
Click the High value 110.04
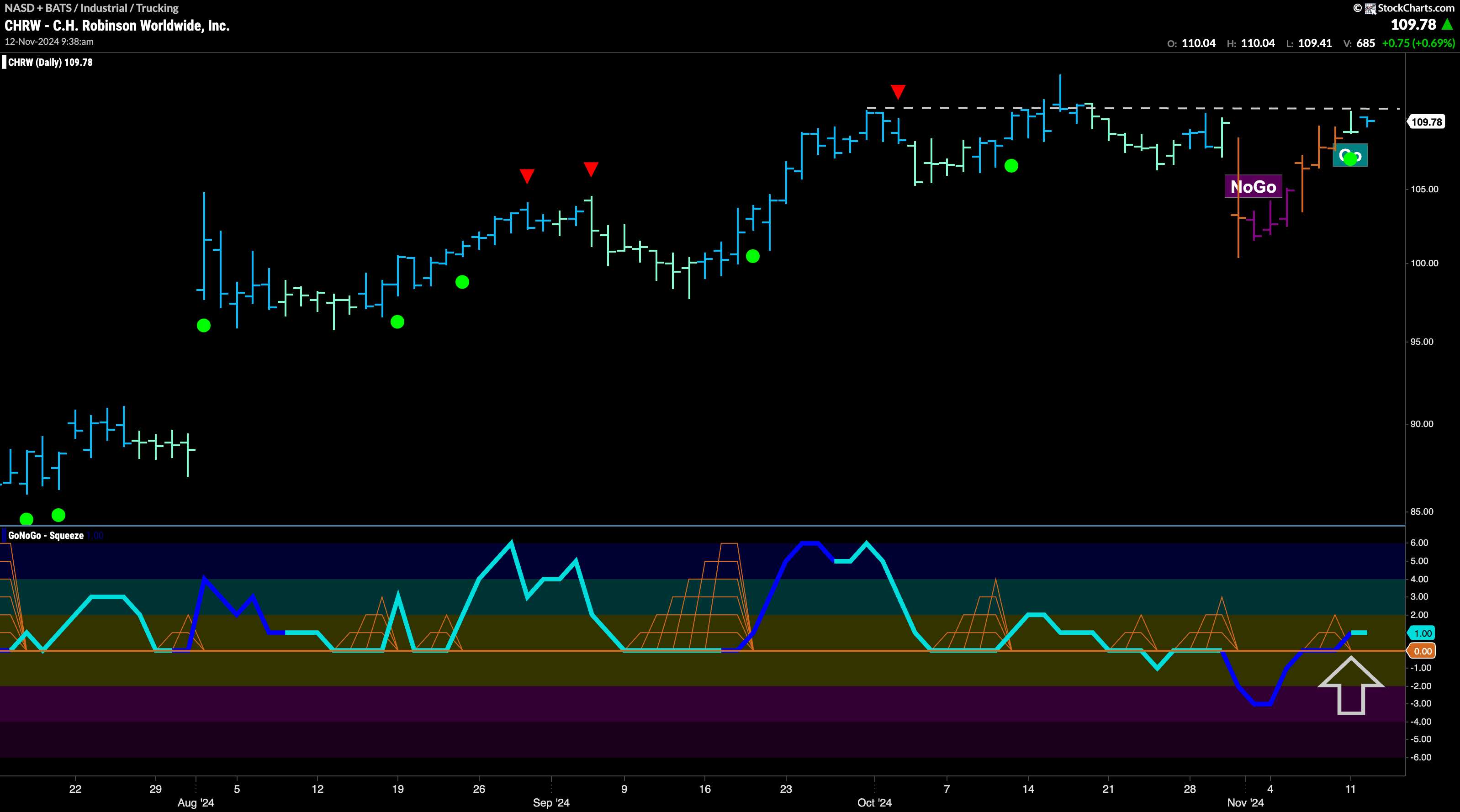click(1258, 43)
